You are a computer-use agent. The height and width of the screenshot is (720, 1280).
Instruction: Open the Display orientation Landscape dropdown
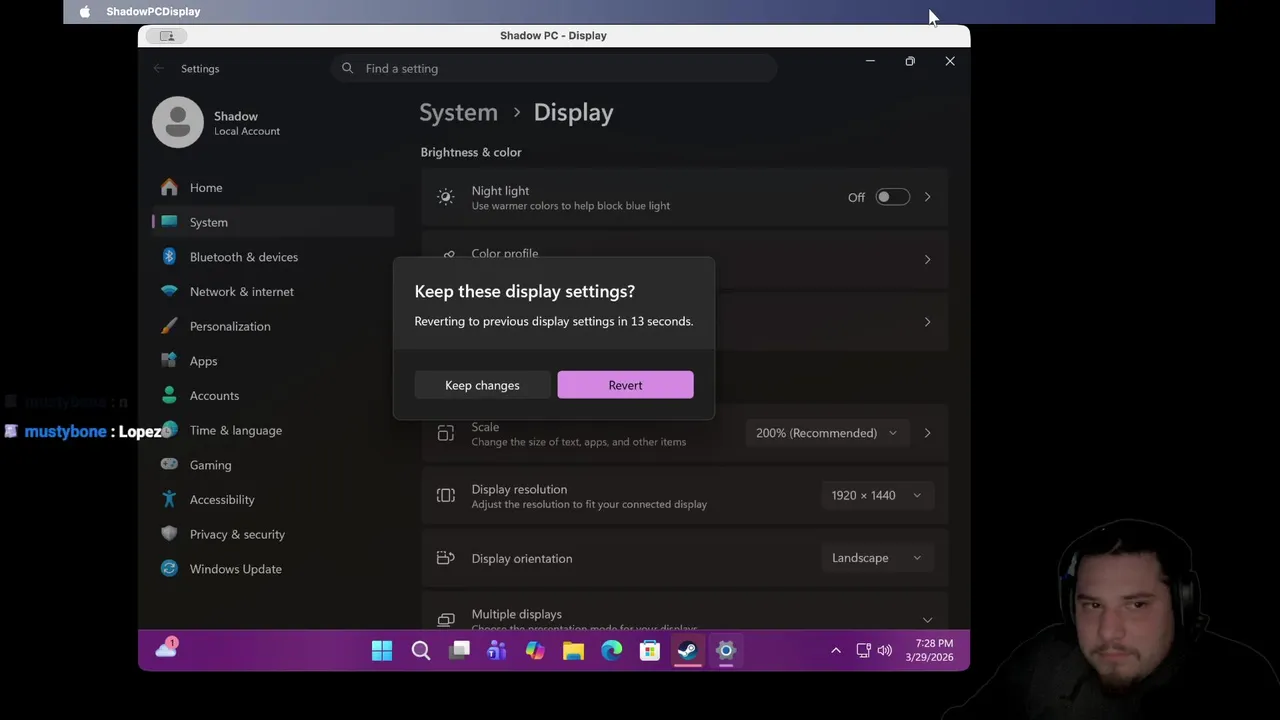click(876, 558)
